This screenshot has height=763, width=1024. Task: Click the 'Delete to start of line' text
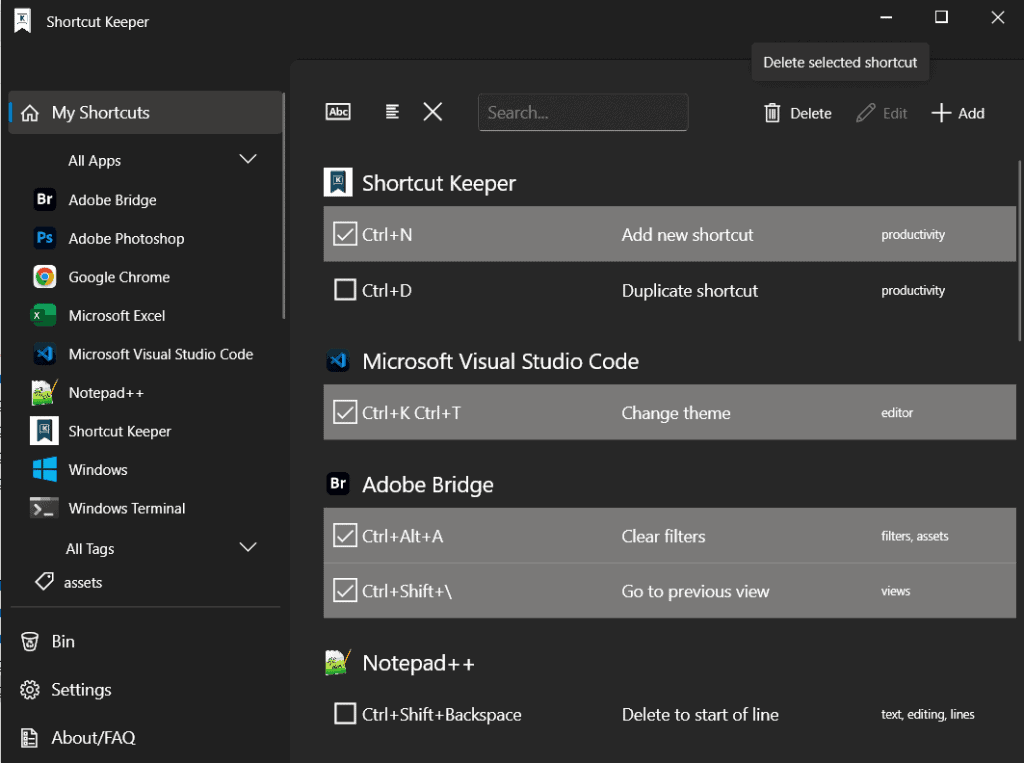click(x=700, y=714)
